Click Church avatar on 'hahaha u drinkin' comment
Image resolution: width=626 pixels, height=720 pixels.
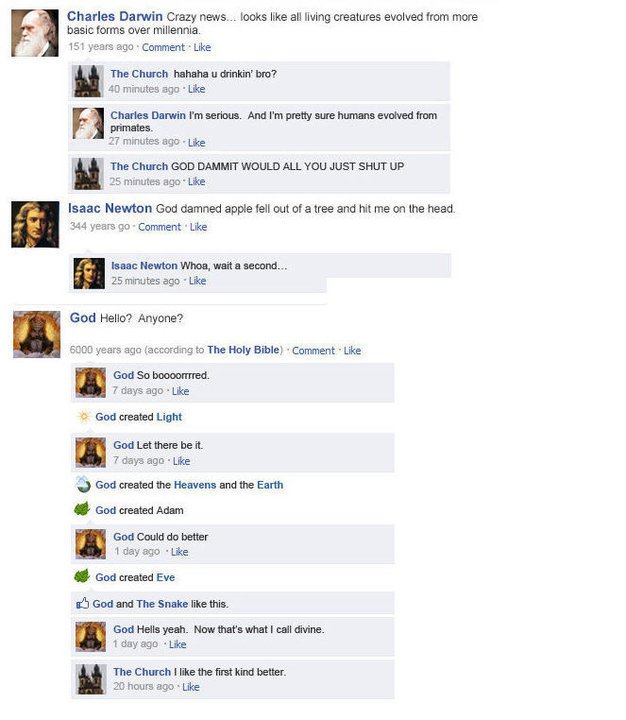[x=88, y=81]
